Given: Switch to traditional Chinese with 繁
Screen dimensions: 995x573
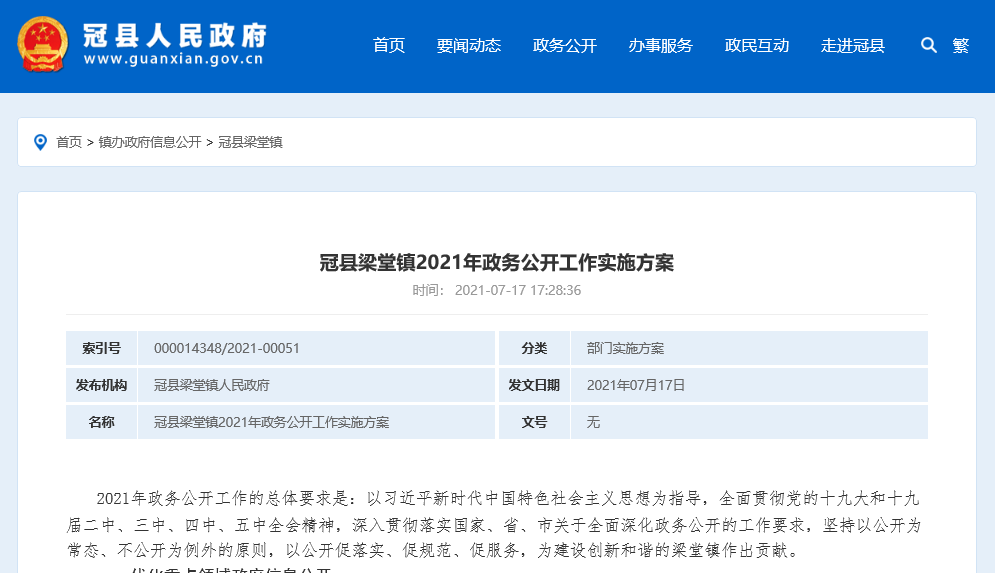Looking at the screenshot, I should point(961,45).
